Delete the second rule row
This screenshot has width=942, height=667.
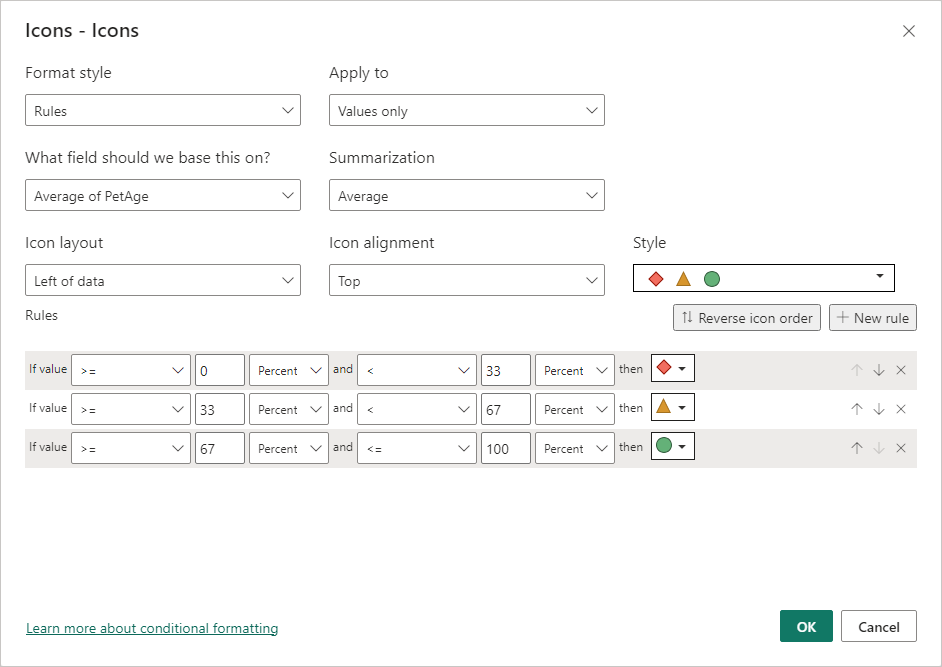(900, 409)
